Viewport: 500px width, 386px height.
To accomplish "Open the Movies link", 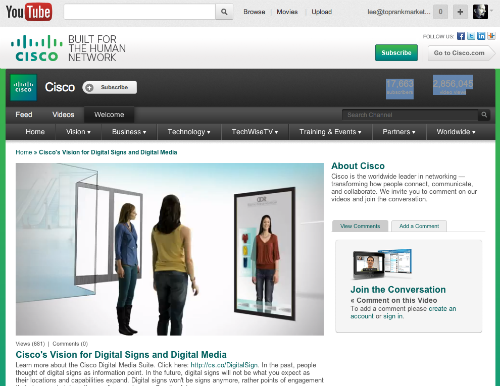I will pos(287,12).
